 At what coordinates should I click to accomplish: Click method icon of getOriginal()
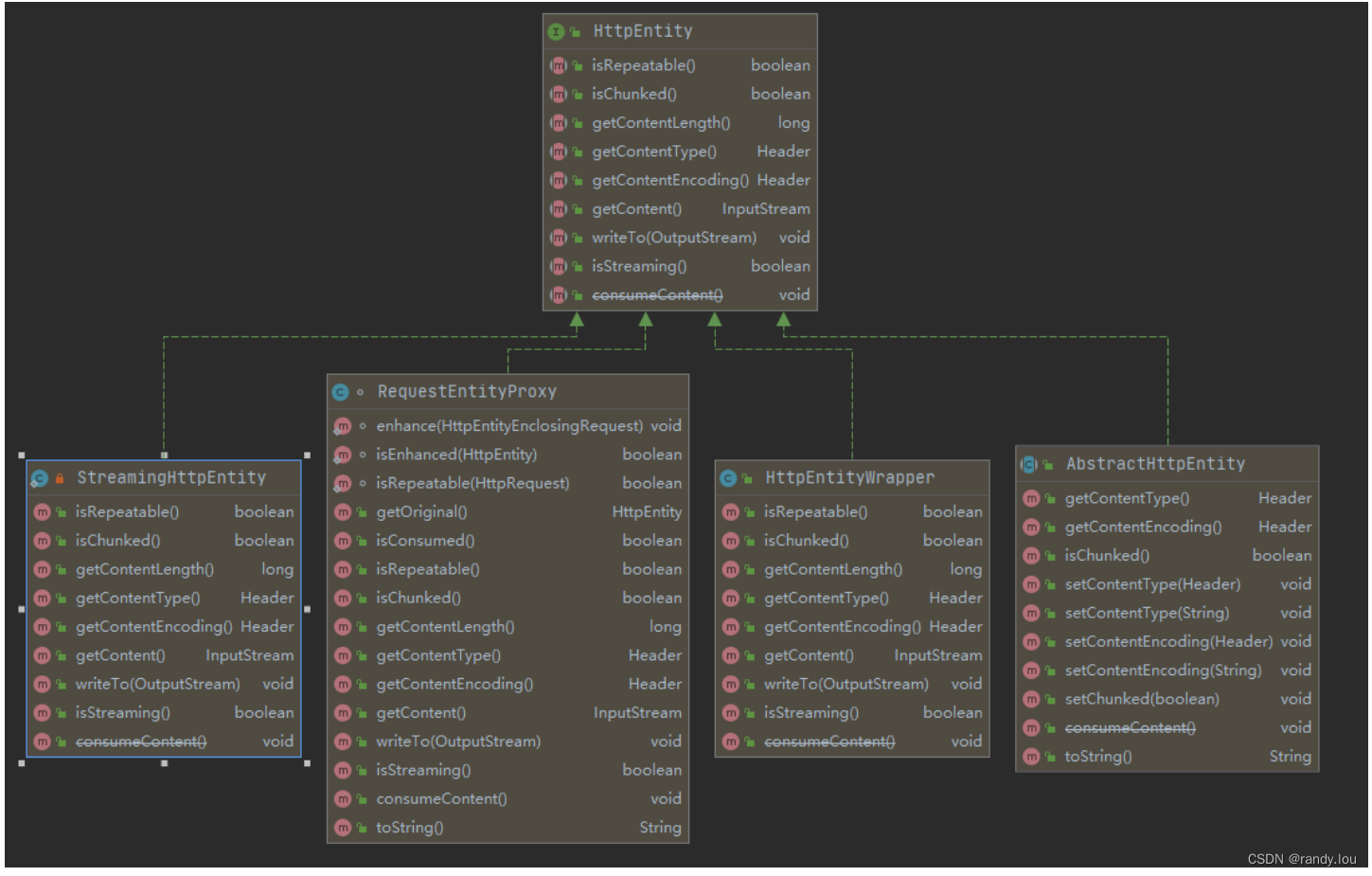[x=343, y=512]
